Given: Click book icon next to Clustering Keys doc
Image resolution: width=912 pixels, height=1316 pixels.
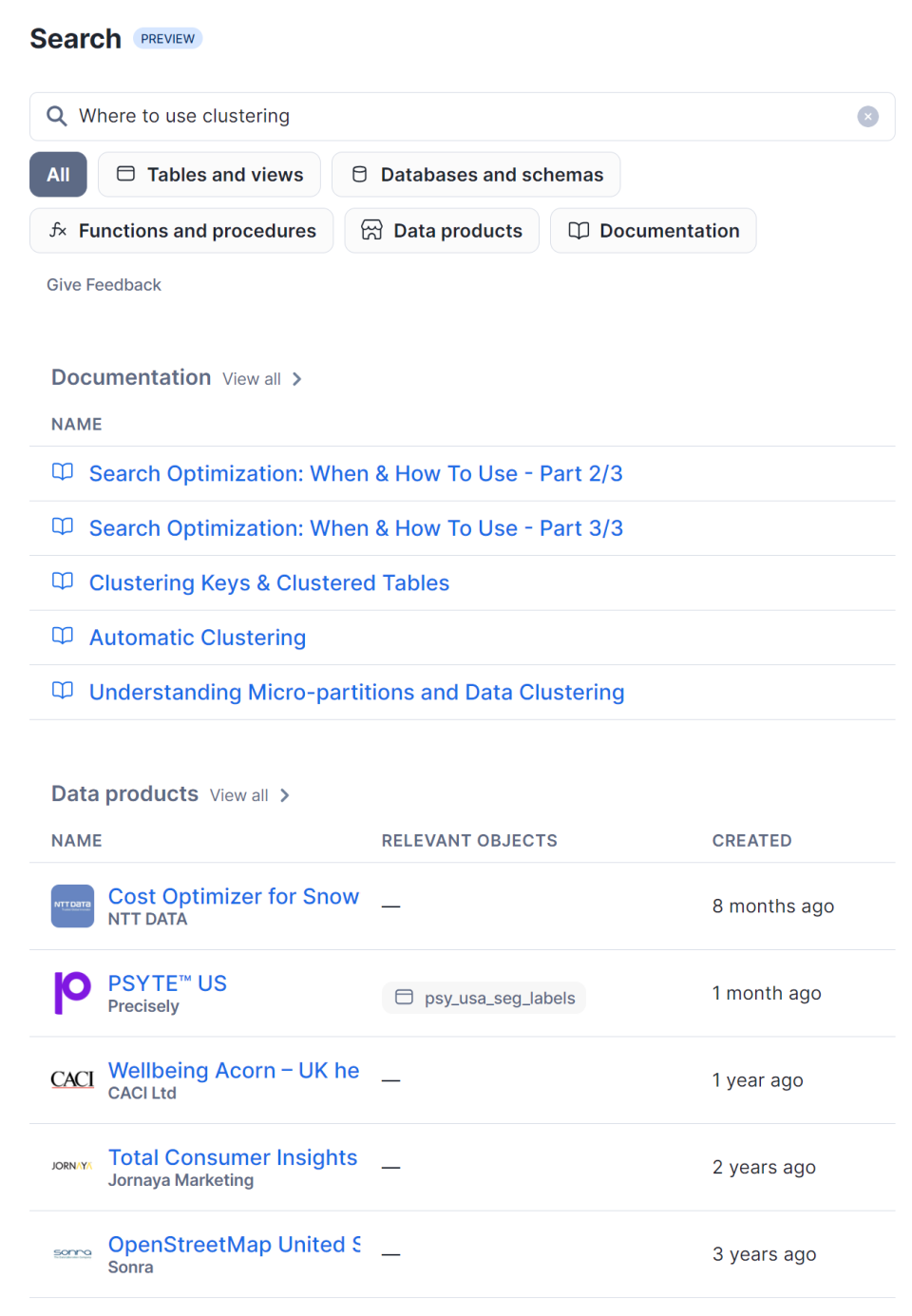Looking at the screenshot, I should click(x=63, y=582).
